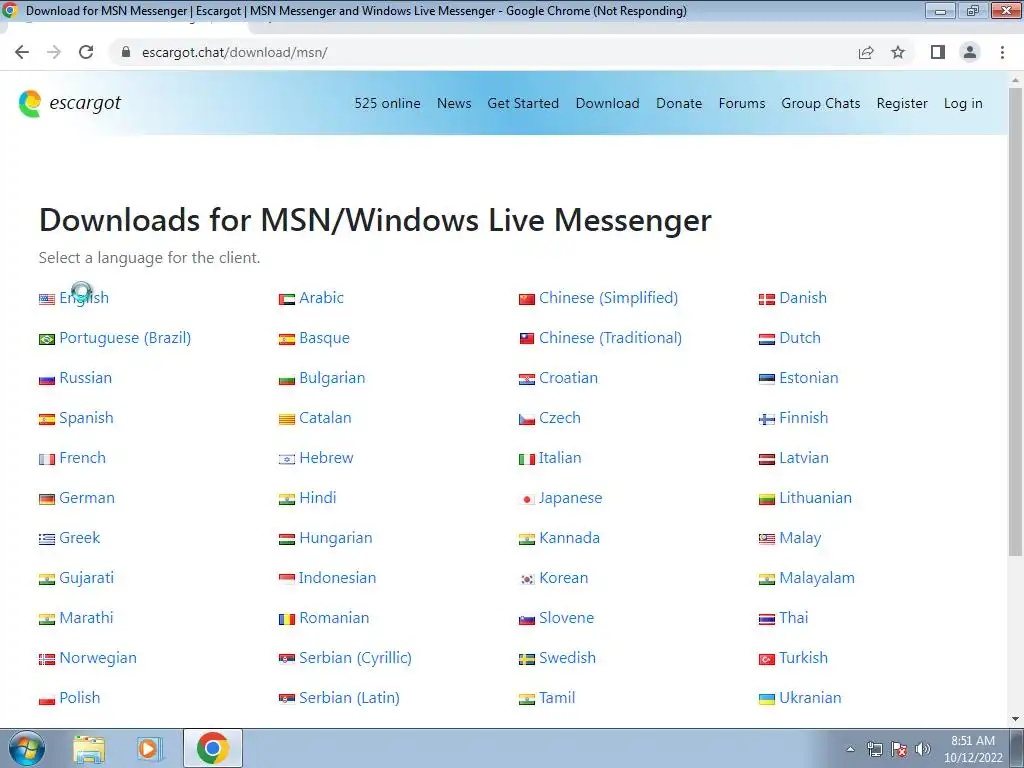Select Thai language download
The width and height of the screenshot is (1024, 768).
click(x=793, y=618)
